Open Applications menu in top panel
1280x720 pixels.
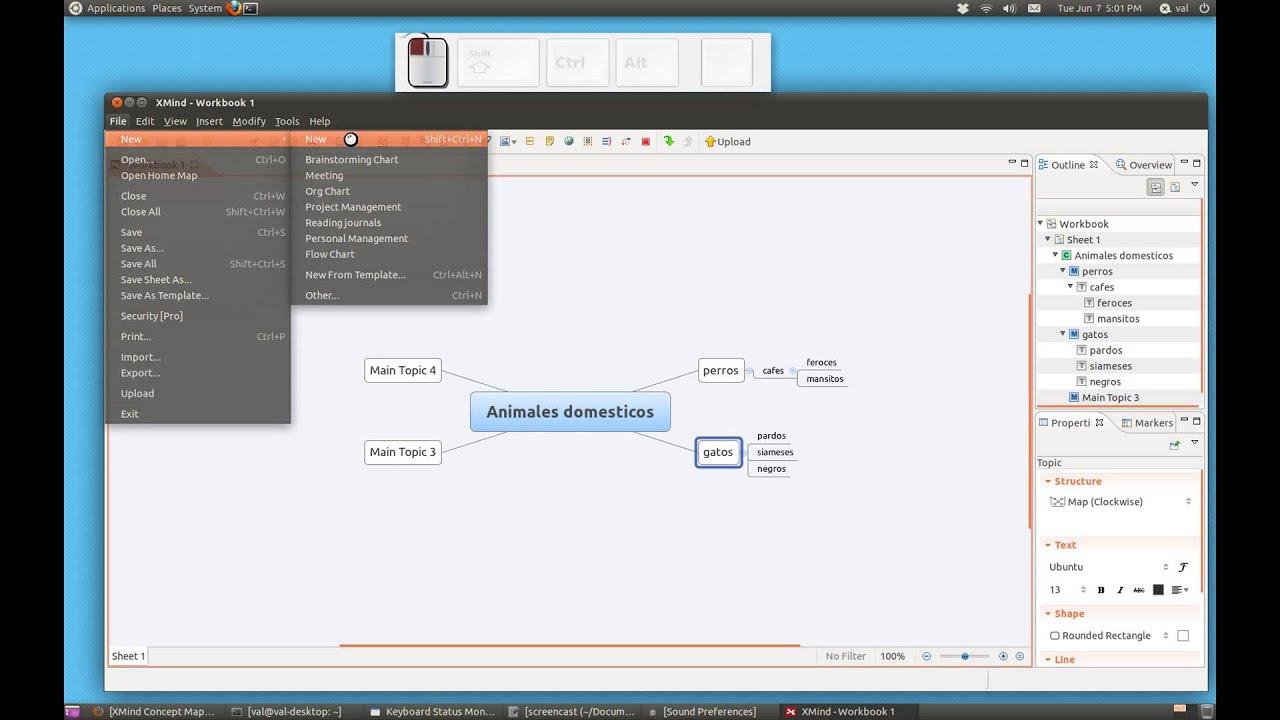pyautogui.click(x=116, y=8)
